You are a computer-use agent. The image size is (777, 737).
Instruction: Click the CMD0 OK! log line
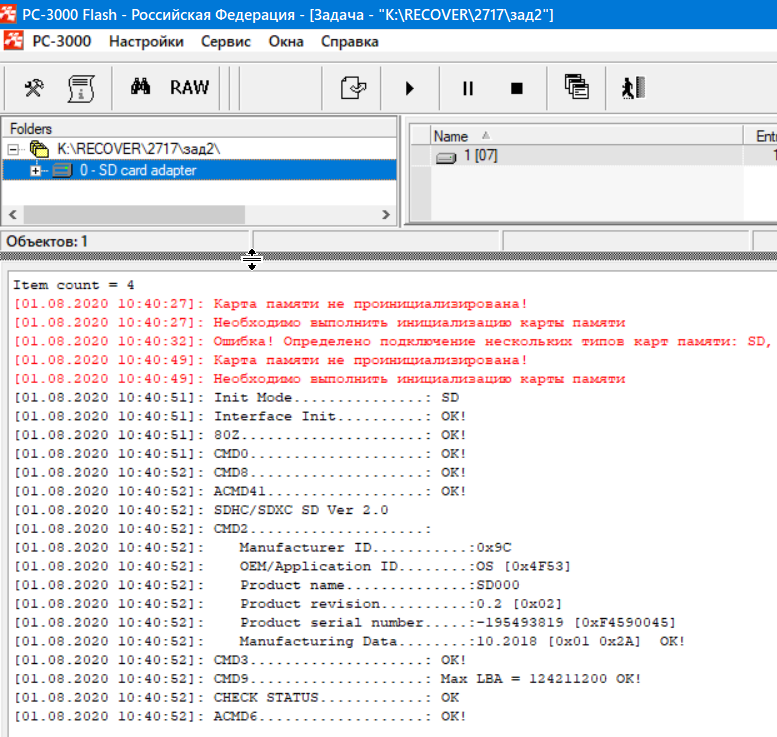point(240,454)
